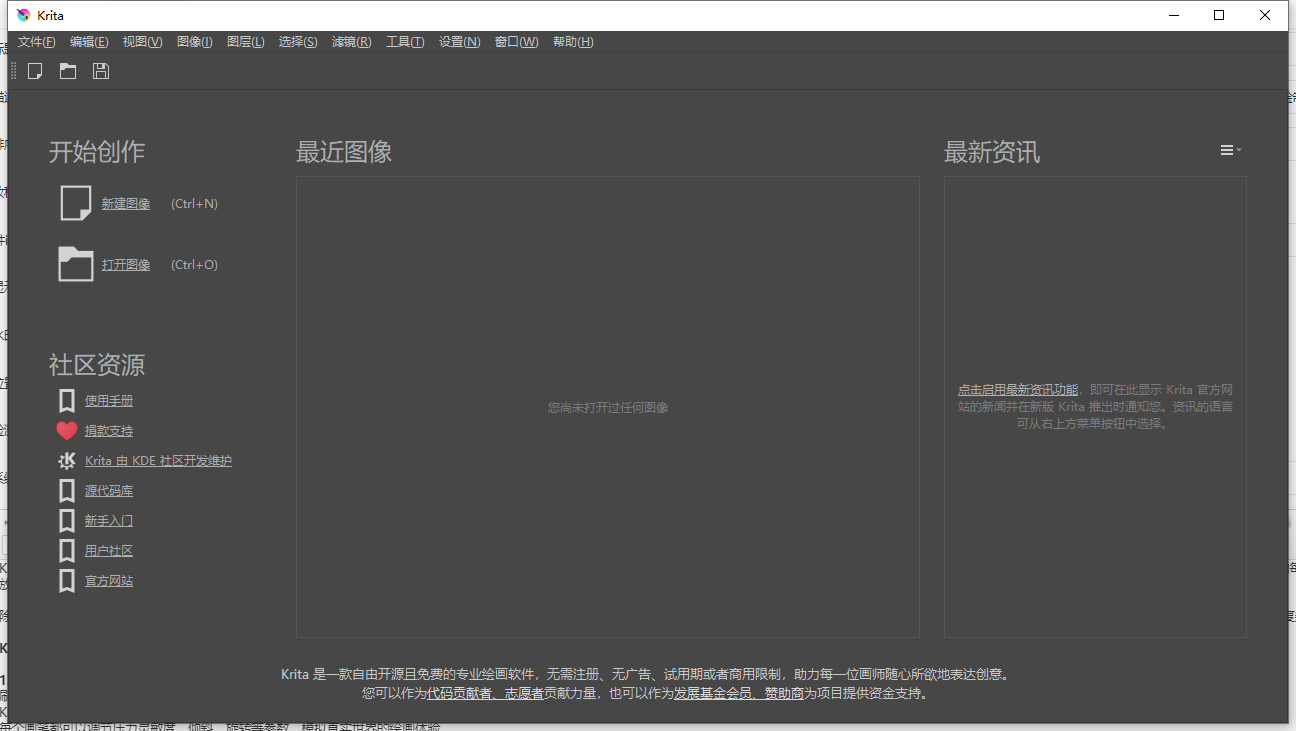Open the Krita 由 KDE 社区开发维护 link
Screen dimensions: 1296x731
(x=158, y=461)
